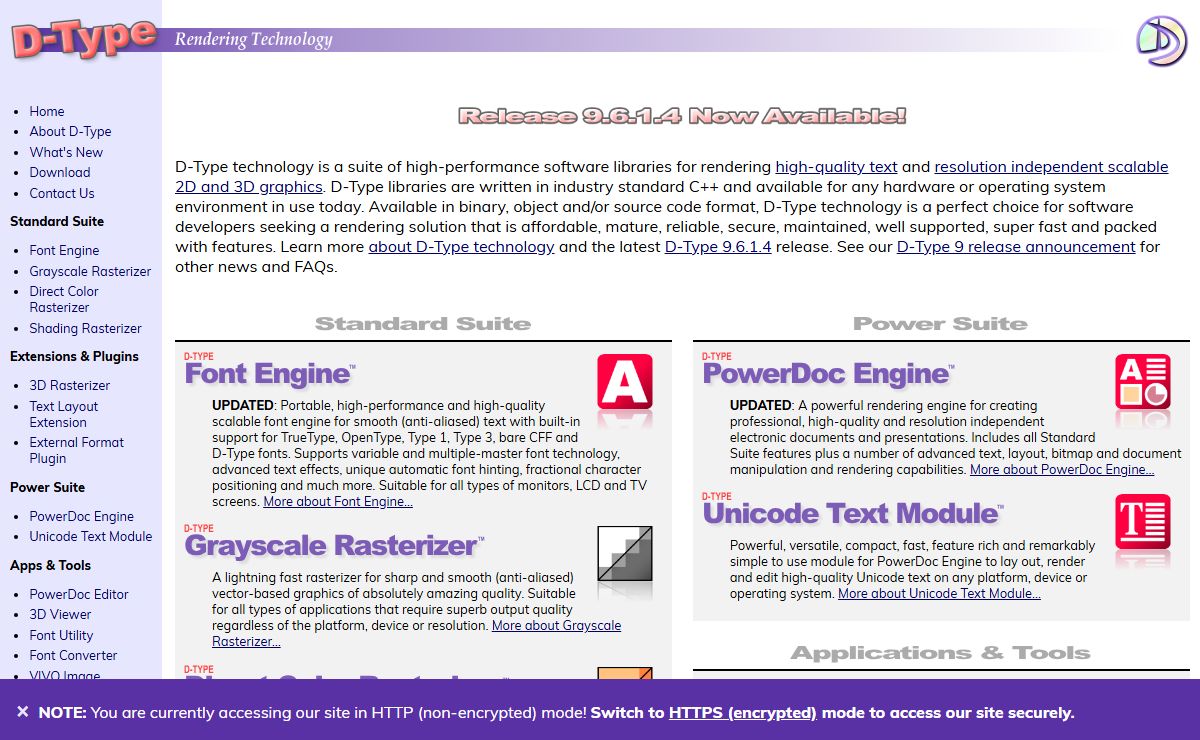Select Font Engine in sidebar
This screenshot has height=740, width=1200.
[64, 250]
